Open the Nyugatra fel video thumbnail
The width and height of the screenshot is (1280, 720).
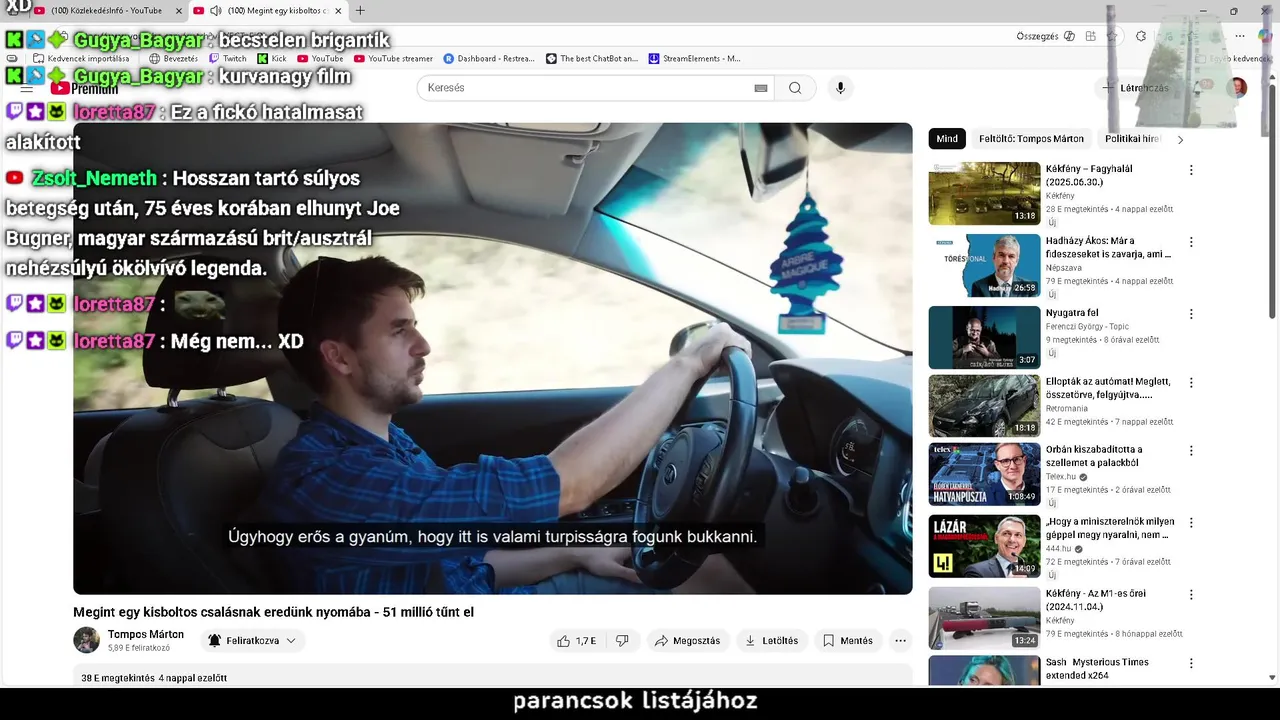tap(984, 337)
